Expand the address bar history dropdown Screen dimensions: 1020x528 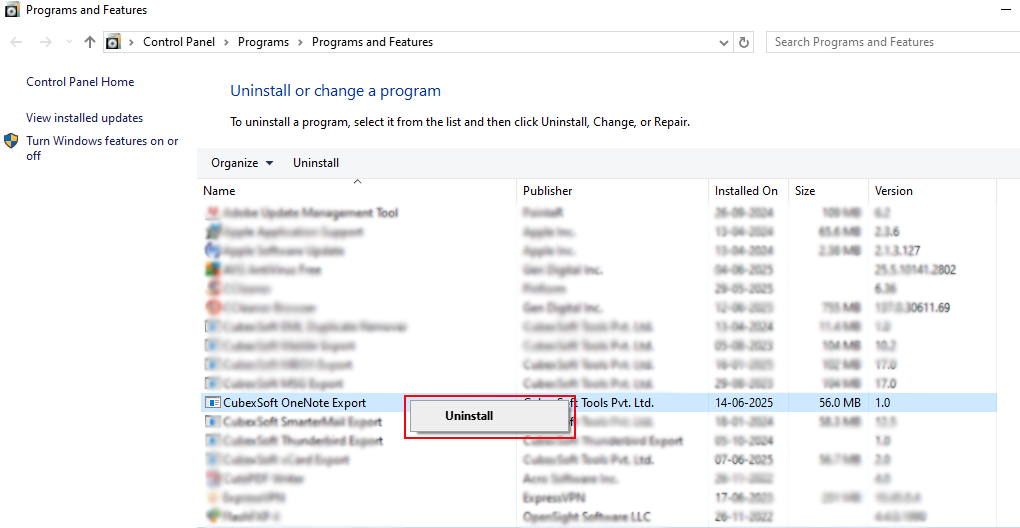tap(724, 42)
